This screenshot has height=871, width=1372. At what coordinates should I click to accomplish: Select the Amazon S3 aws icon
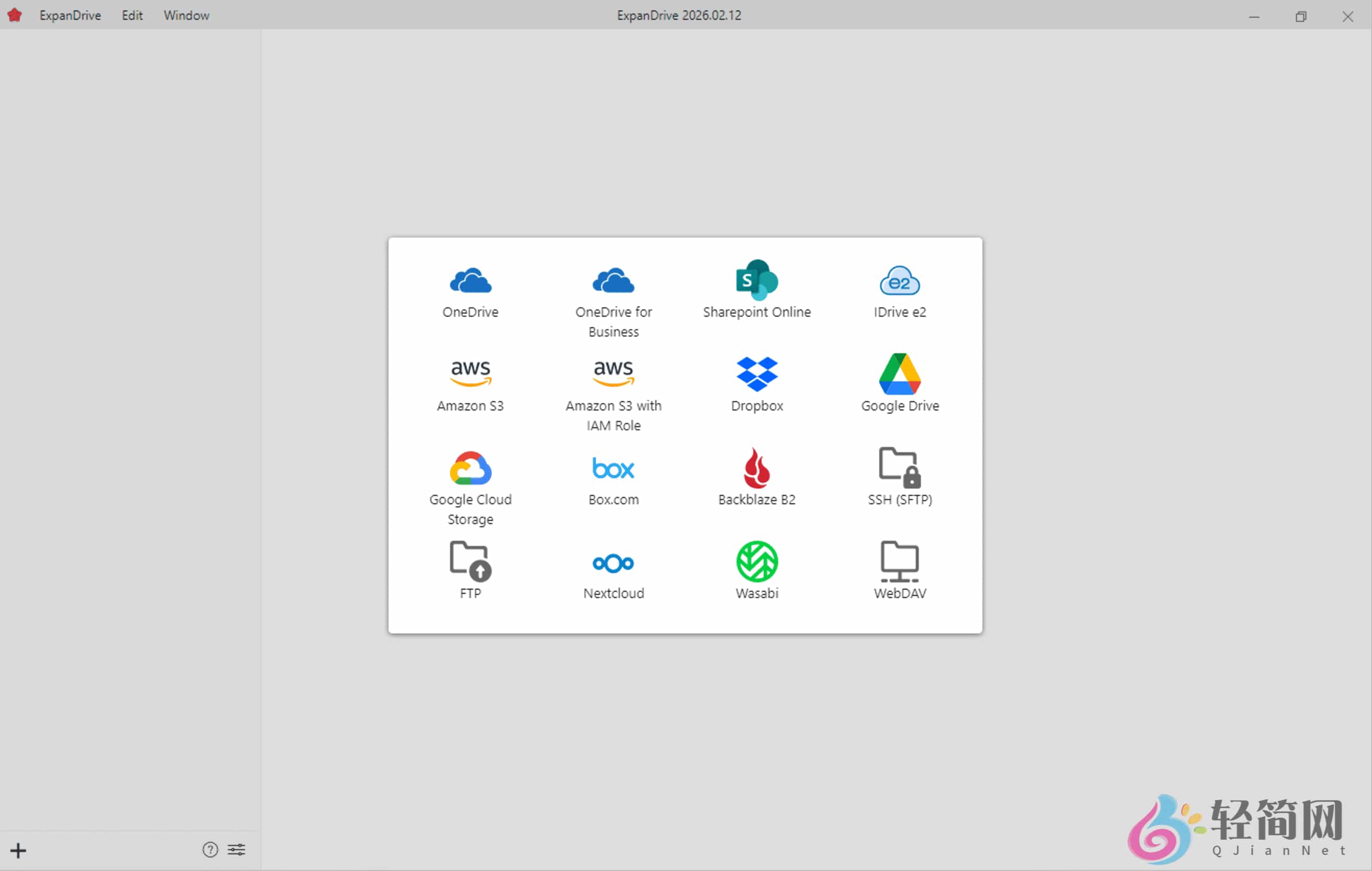point(470,374)
